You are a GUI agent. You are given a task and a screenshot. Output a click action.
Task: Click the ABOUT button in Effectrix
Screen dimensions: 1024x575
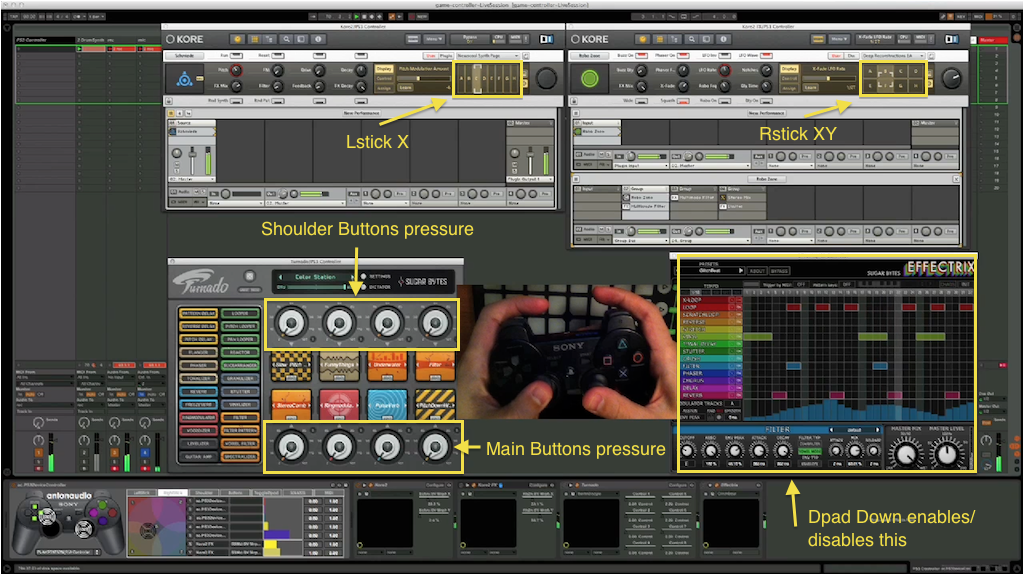pyautogui.click(x=758, y=271)
